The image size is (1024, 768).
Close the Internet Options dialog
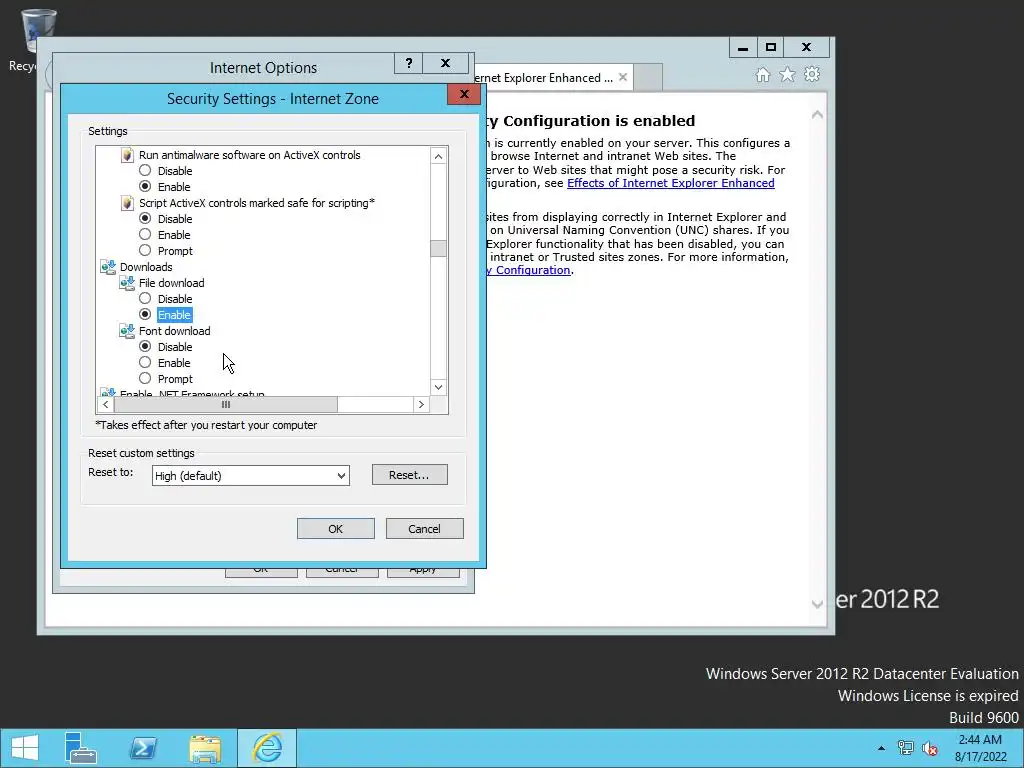(x=445, y=63)
